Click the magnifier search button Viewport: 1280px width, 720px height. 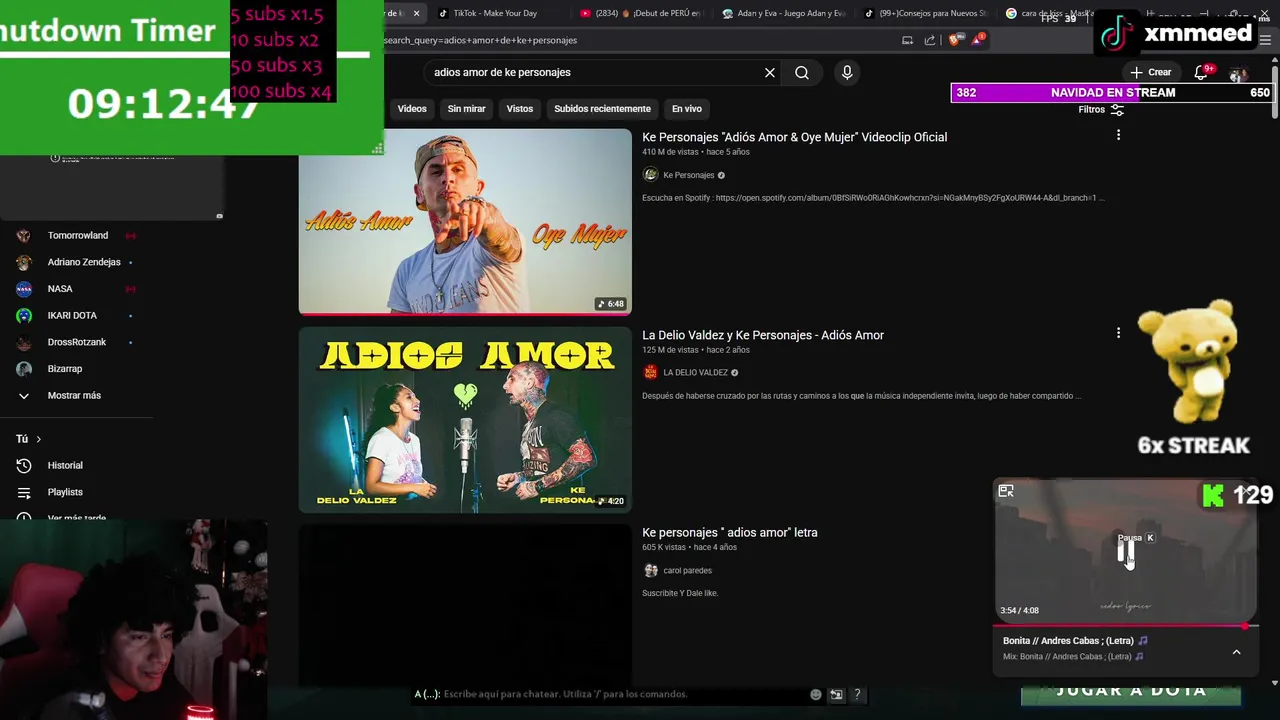click(802, 72)
